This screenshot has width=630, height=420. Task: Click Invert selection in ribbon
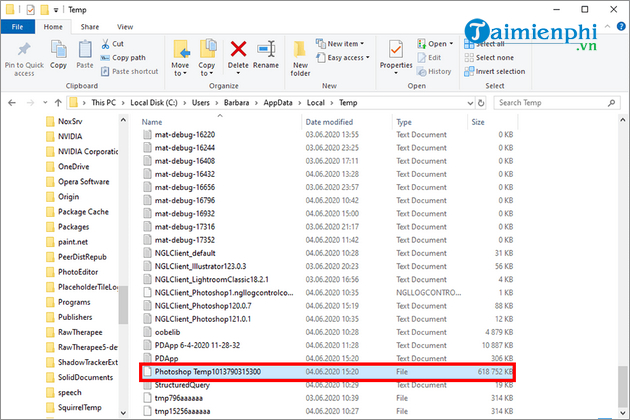495,72
